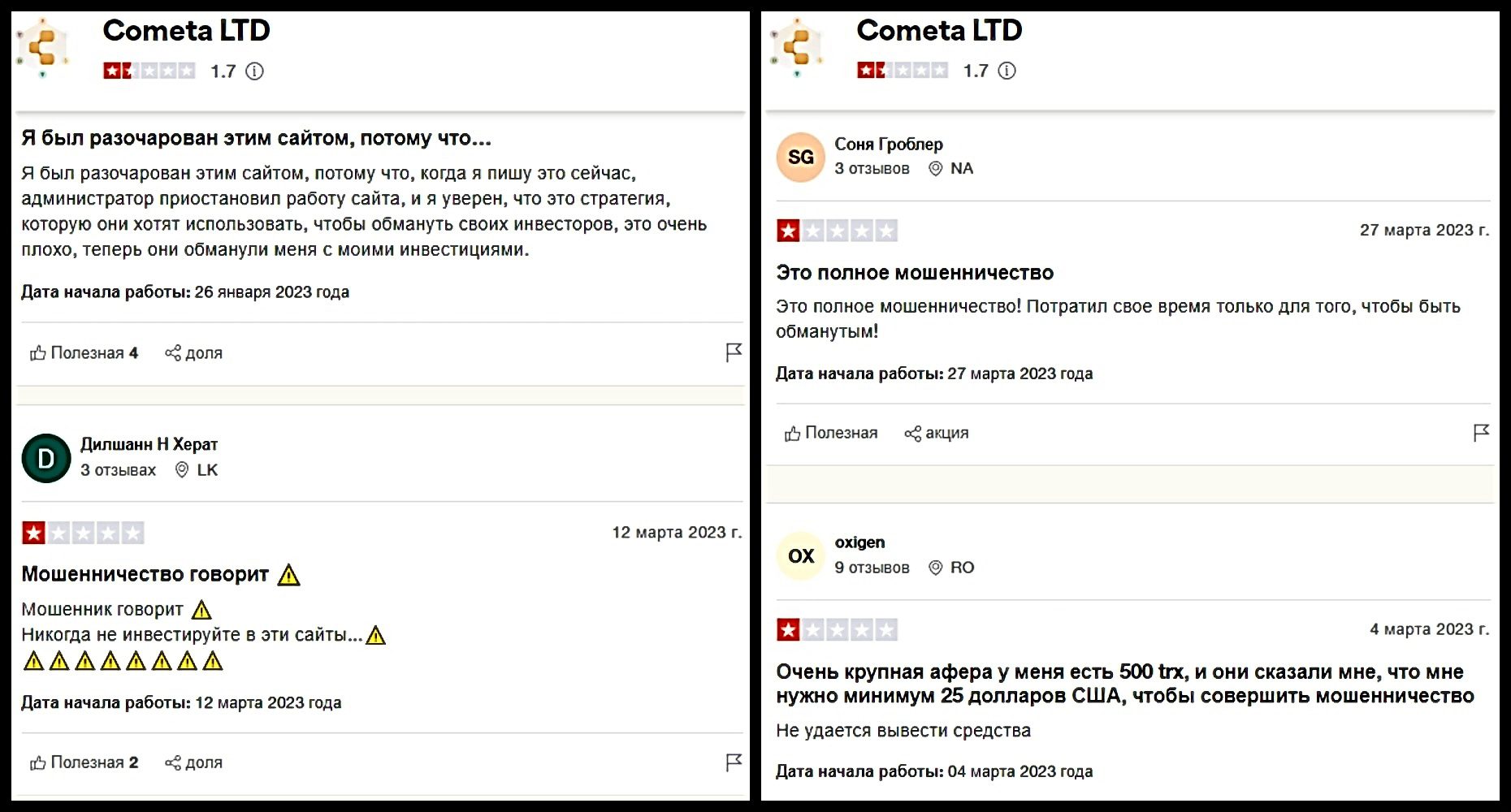Click the info icon next to right 1.7 rating

pos(1007,71)
